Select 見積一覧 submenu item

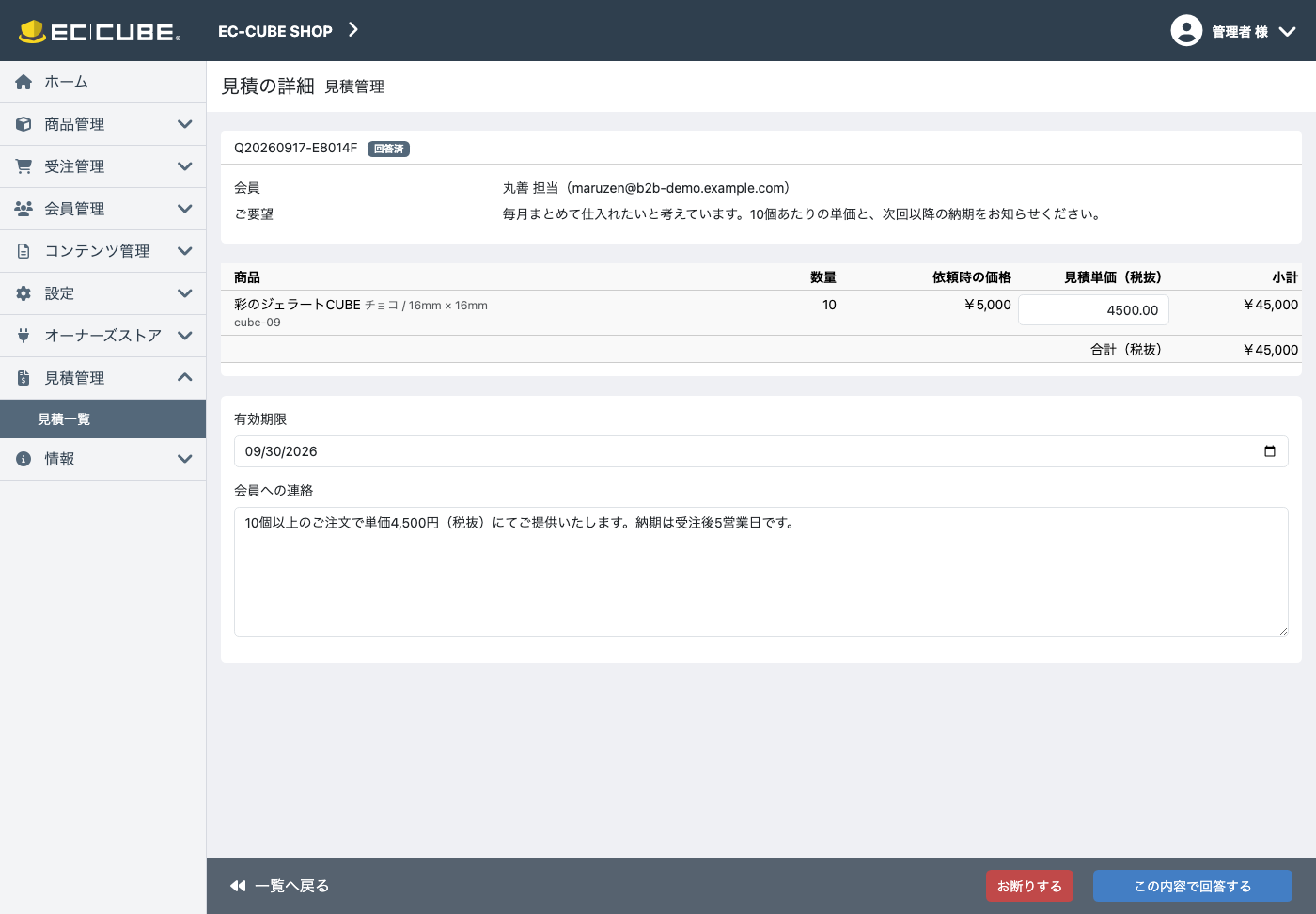click(x=102, y=419)
